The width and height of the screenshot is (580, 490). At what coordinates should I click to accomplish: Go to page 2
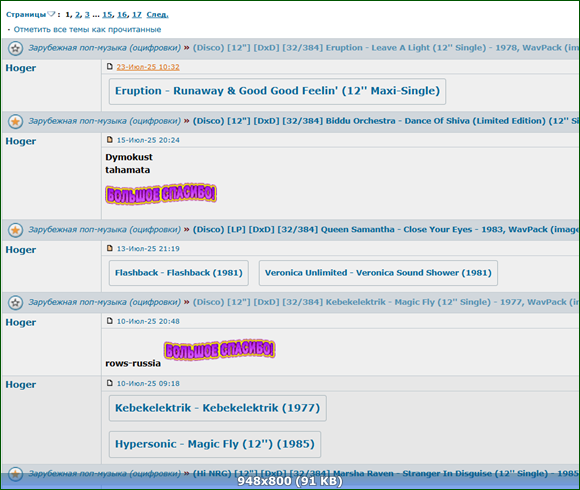pos(77,14)
